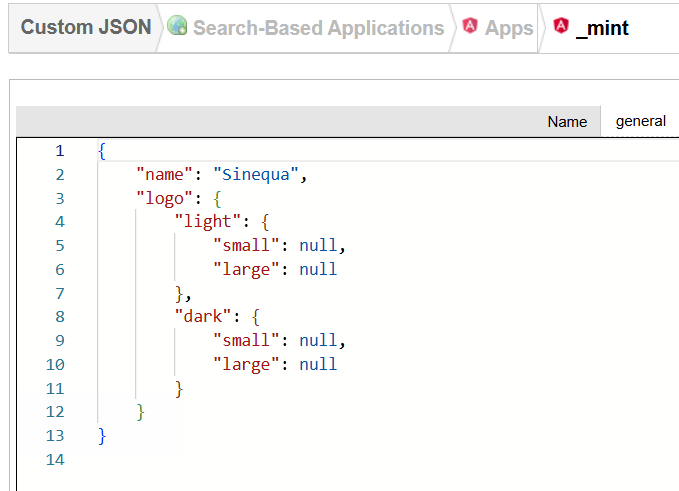Click the globe icon beside Search-Based Applications
679x491 pixels.
click(177, 25)
